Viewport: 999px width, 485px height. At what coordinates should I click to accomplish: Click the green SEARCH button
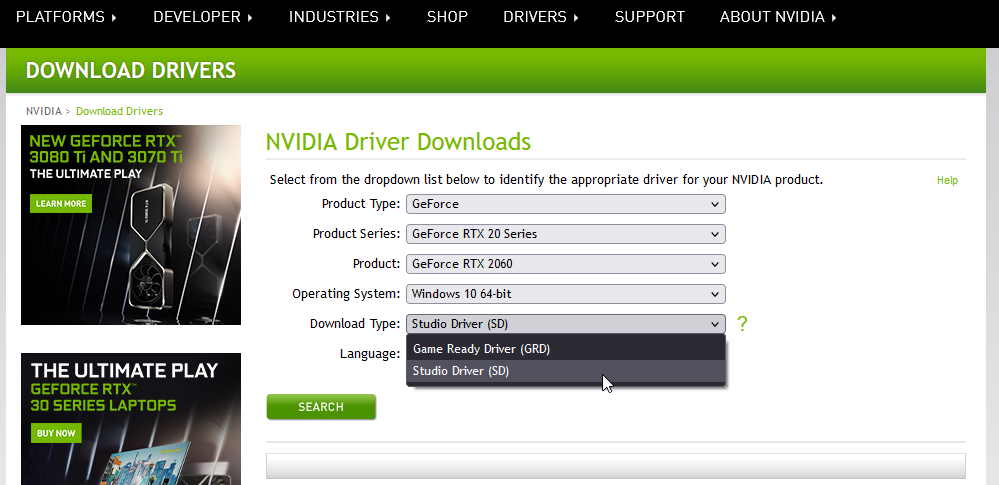coord(321,407)
